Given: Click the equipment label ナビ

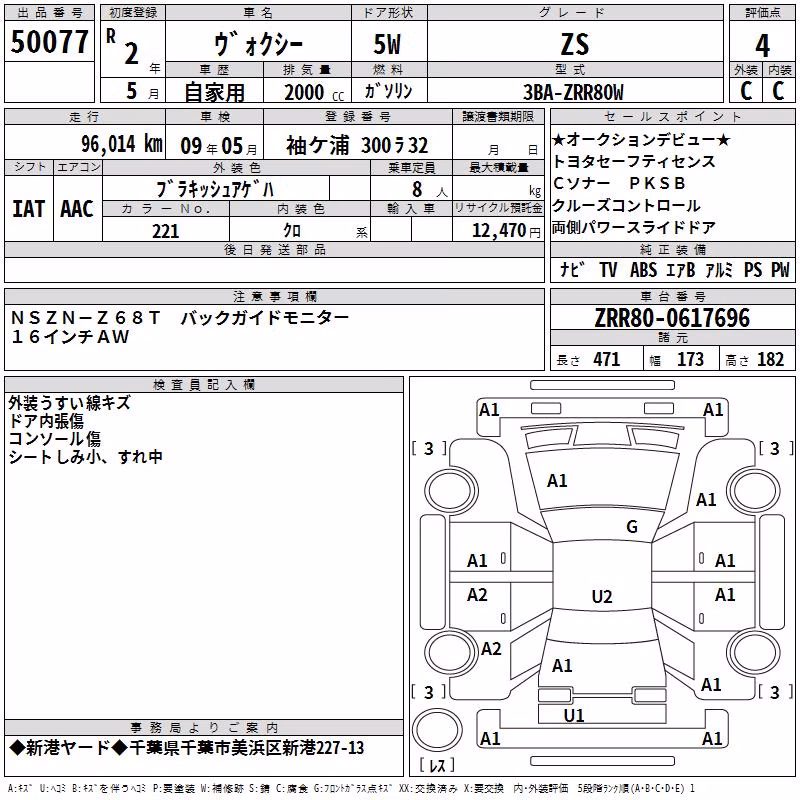Looking at the screenshot, I should [571, 270].
